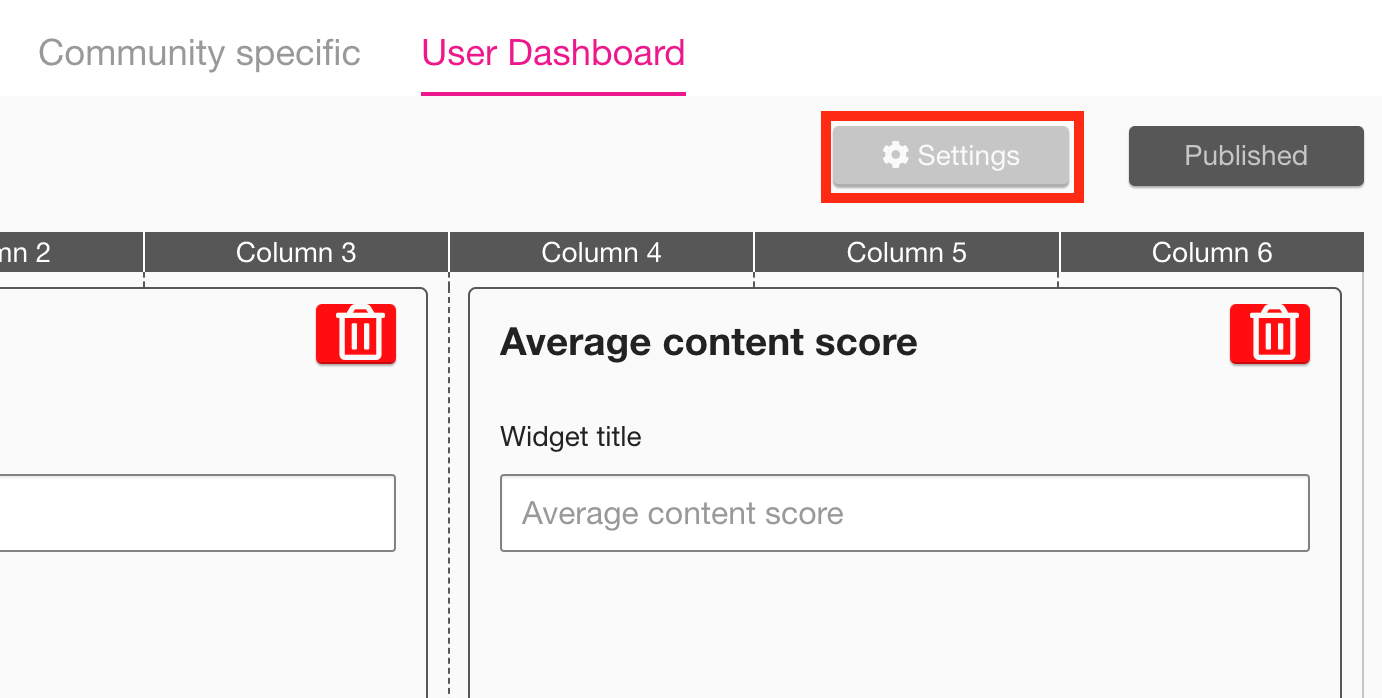
Task: Delete the Average content score widget via trash icon
Action: (x=1269, y=334)
